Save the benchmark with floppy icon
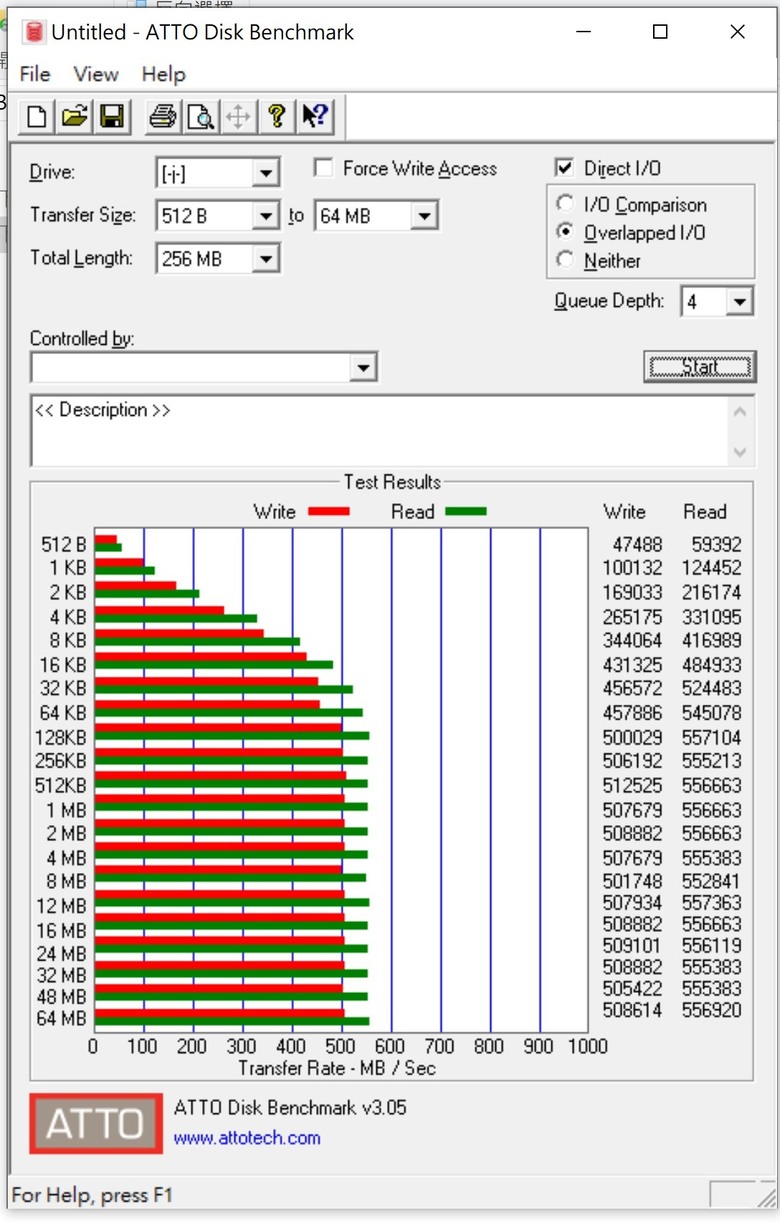The image size is (780, 1223). [x=111, y=117]
